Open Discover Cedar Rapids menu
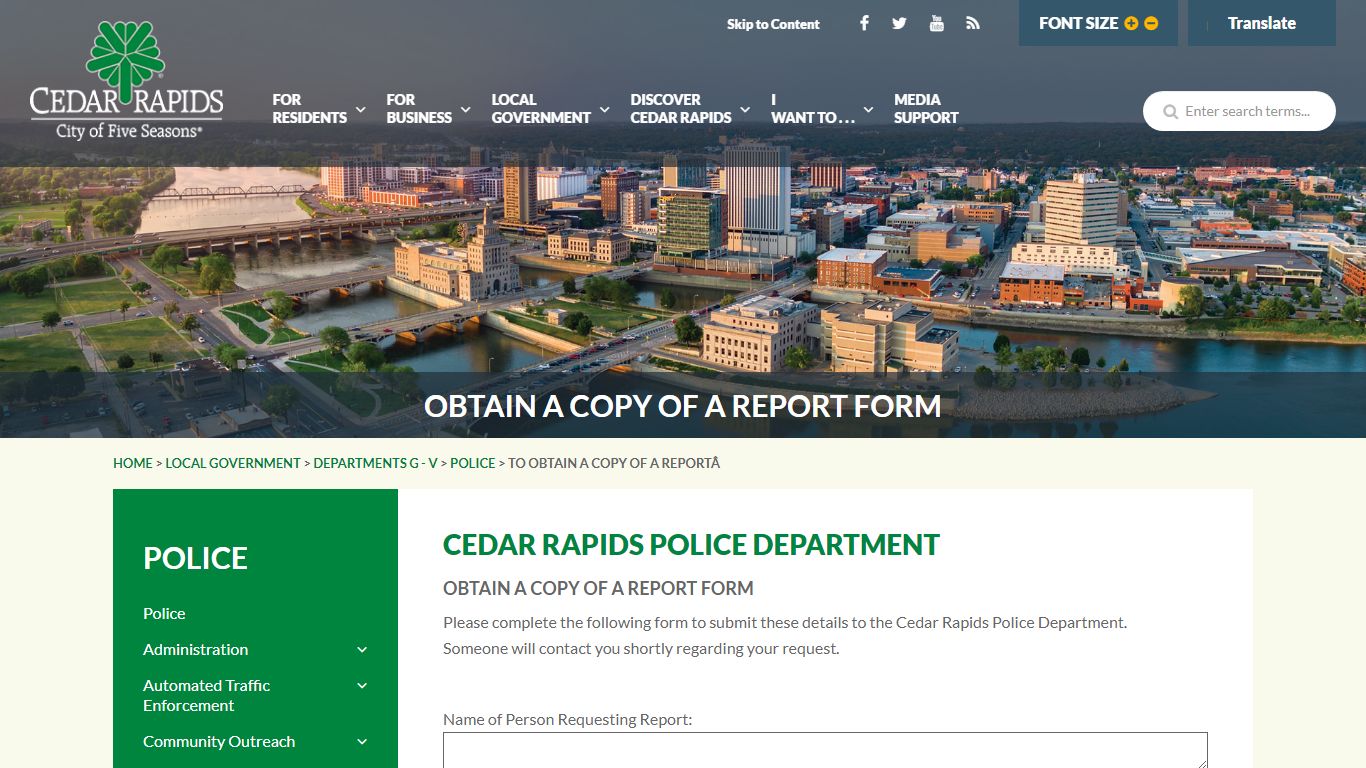 click(681, 109)
